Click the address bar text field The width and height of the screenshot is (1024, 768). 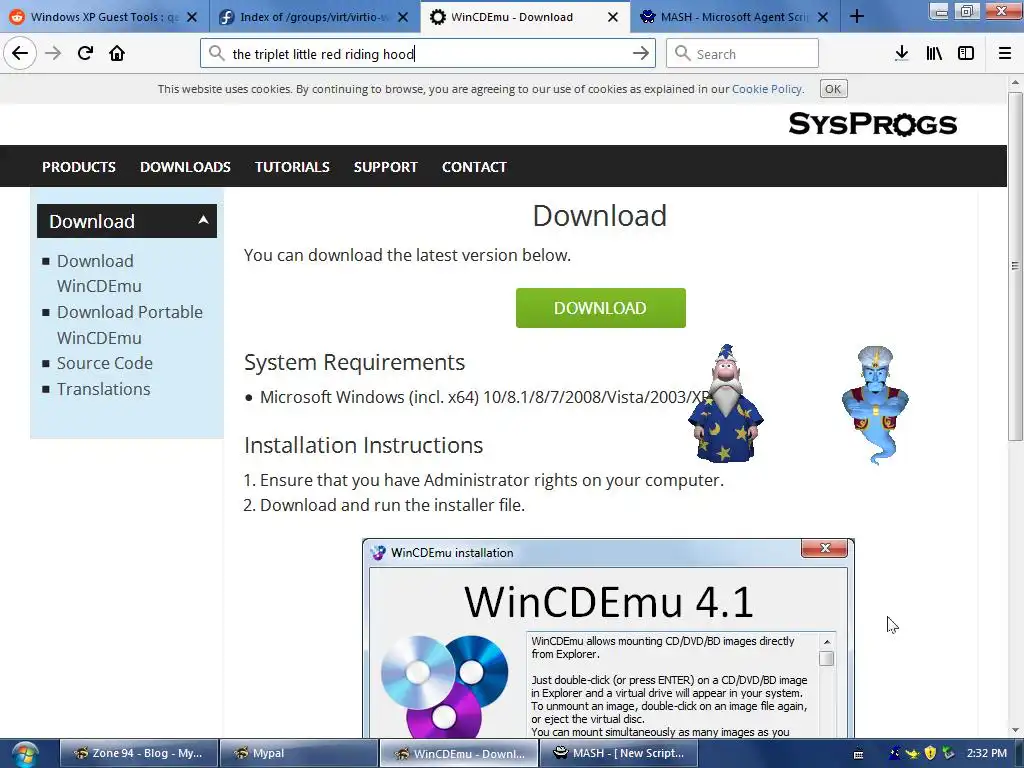click(428, 54)
